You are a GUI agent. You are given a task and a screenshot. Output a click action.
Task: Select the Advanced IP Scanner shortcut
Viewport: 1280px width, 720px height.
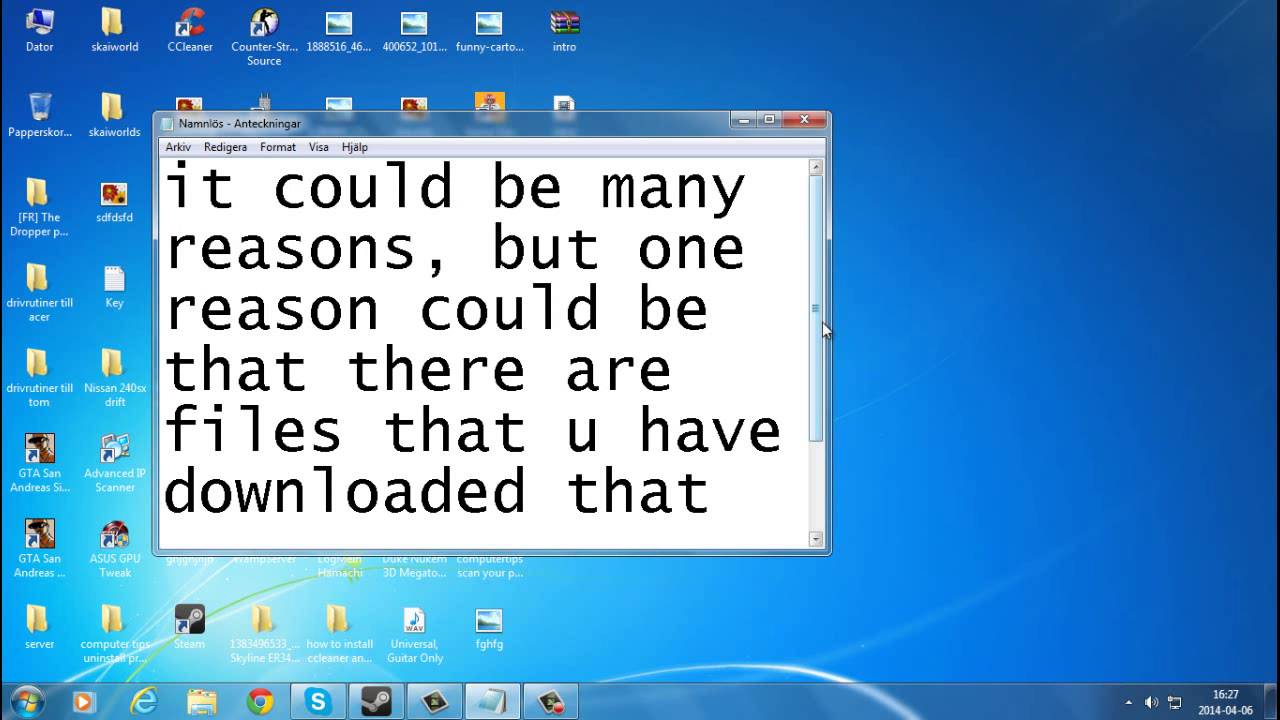(114, 463)
